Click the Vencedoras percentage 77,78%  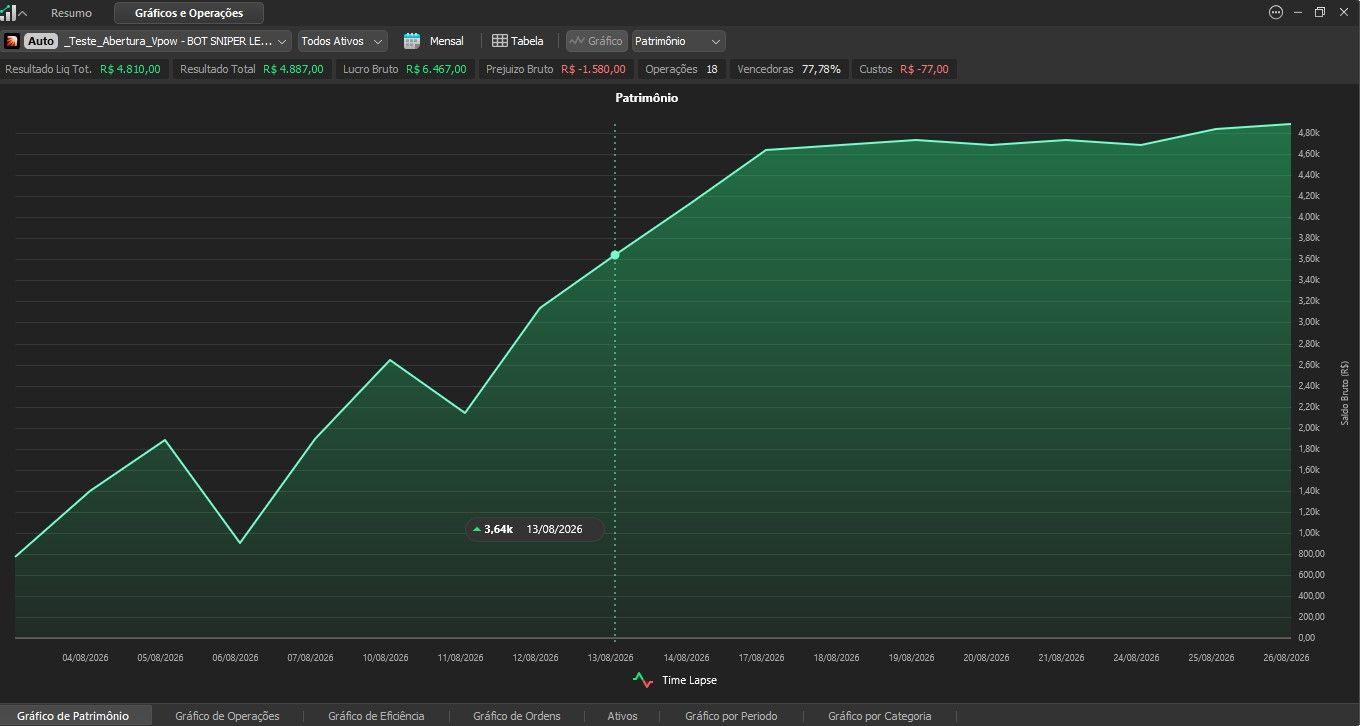[x=821, y=69]
